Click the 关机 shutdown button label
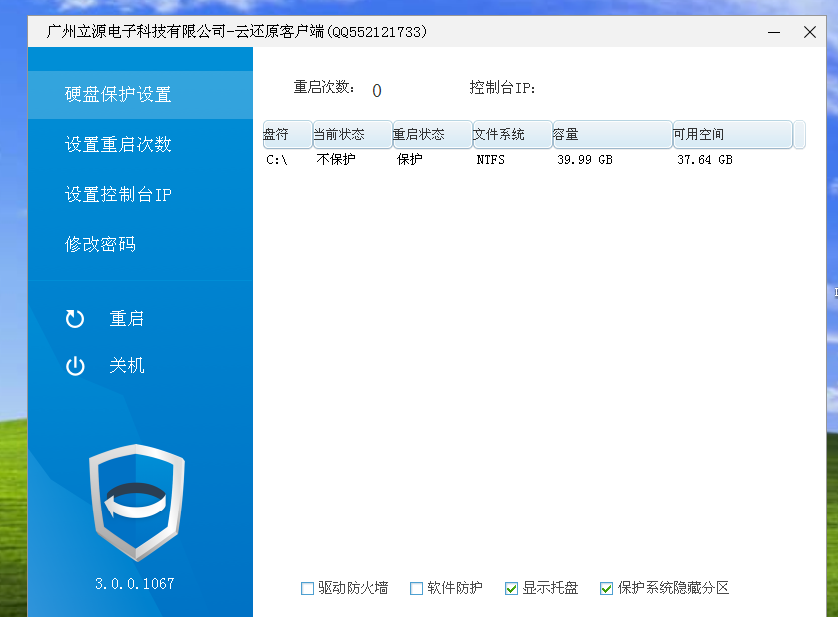The image size is (838, 617). (127, 366)
